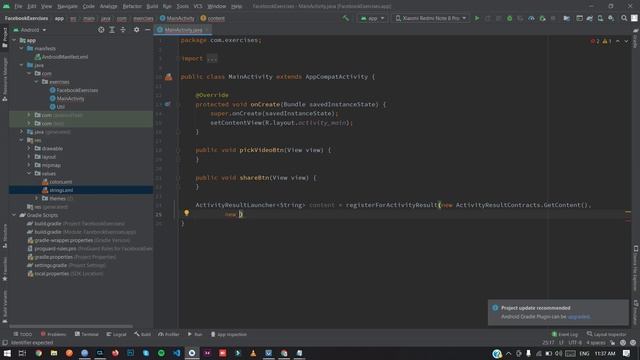The width and height of the screenshot is (640, 360).
Task: Click the Make Project hammer icon
Action: [x=346, y=18]
